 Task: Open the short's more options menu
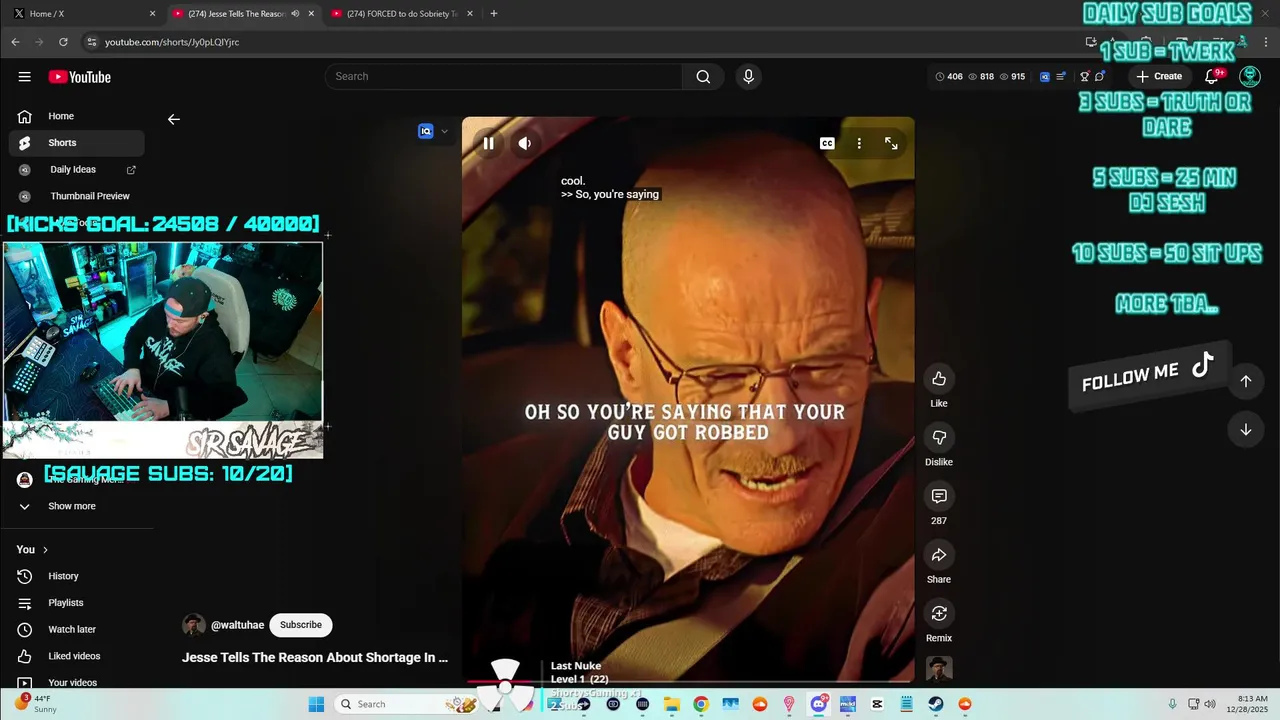859,143
